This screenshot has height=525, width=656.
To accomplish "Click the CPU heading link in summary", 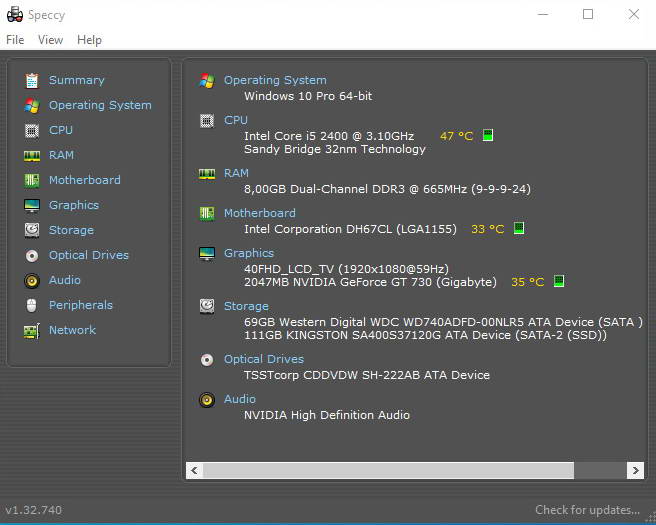I will pyautogui.click(x=236, y=120).
